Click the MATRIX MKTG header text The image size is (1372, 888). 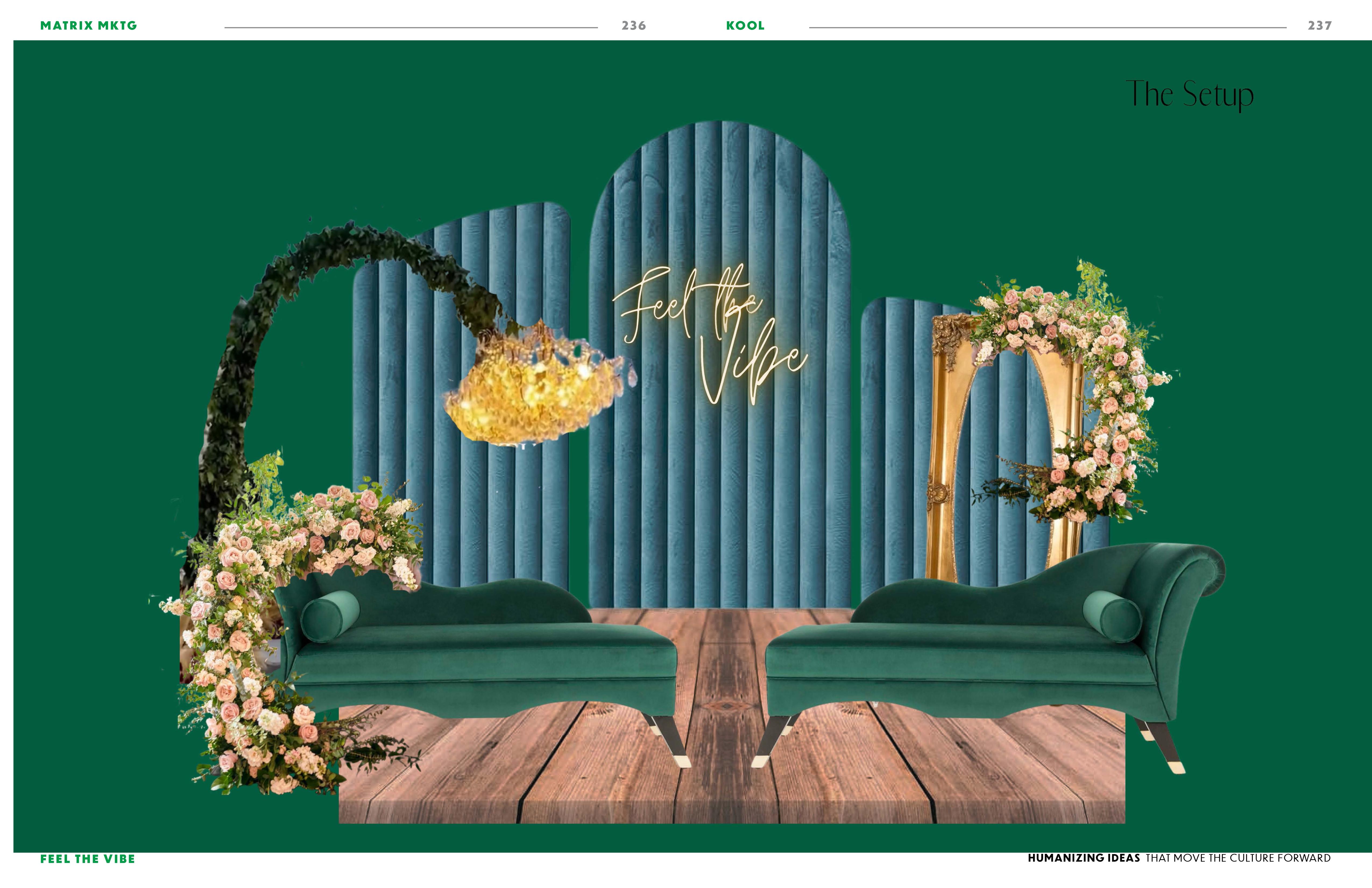[88, 25]
